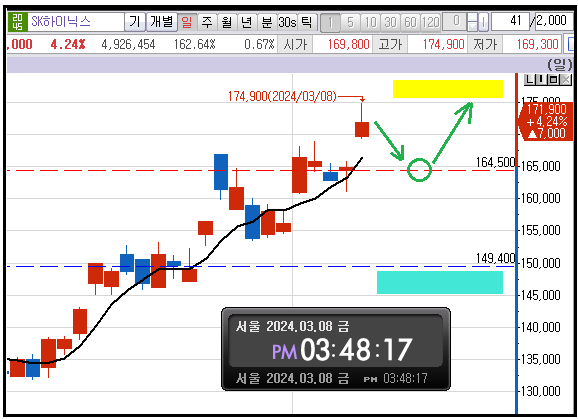This screenshot has width=578, height=419.
Task: Click the 4.24% change rate
Action: [x=68, y=45]
